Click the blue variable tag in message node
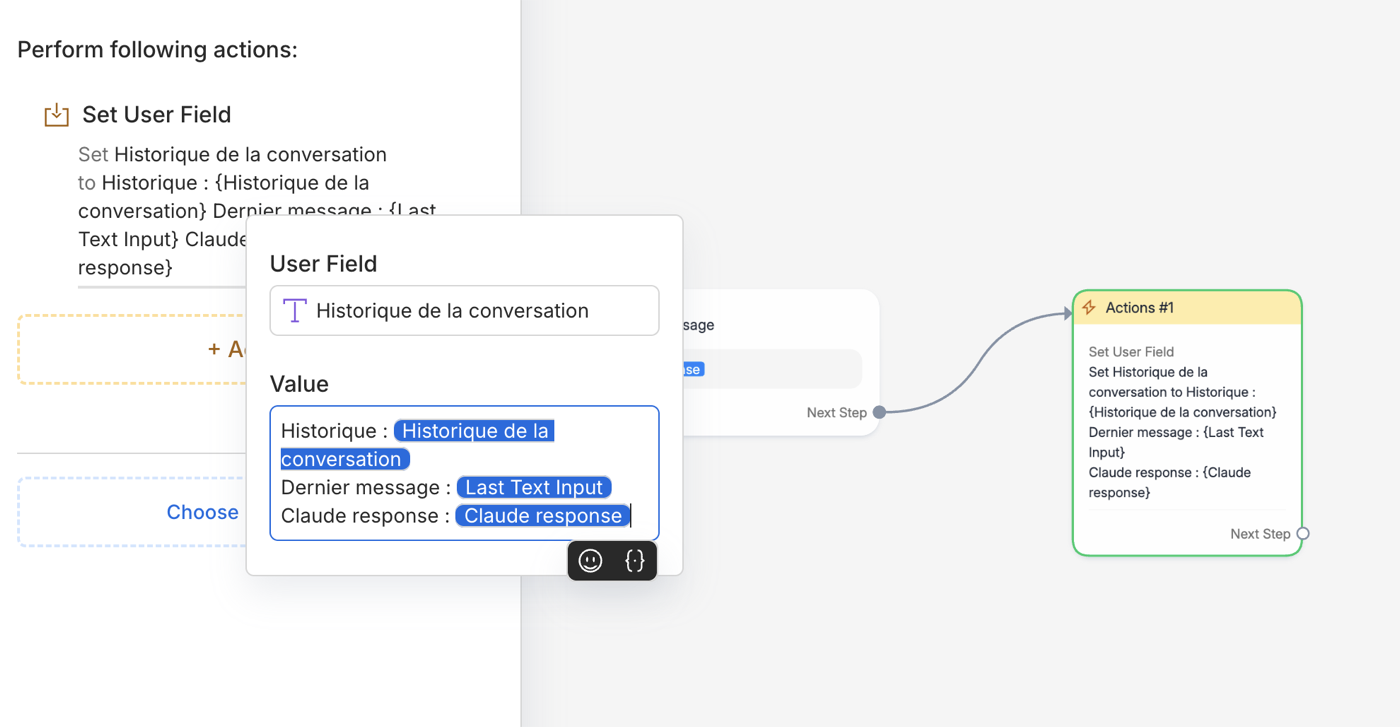 point(692,369)
